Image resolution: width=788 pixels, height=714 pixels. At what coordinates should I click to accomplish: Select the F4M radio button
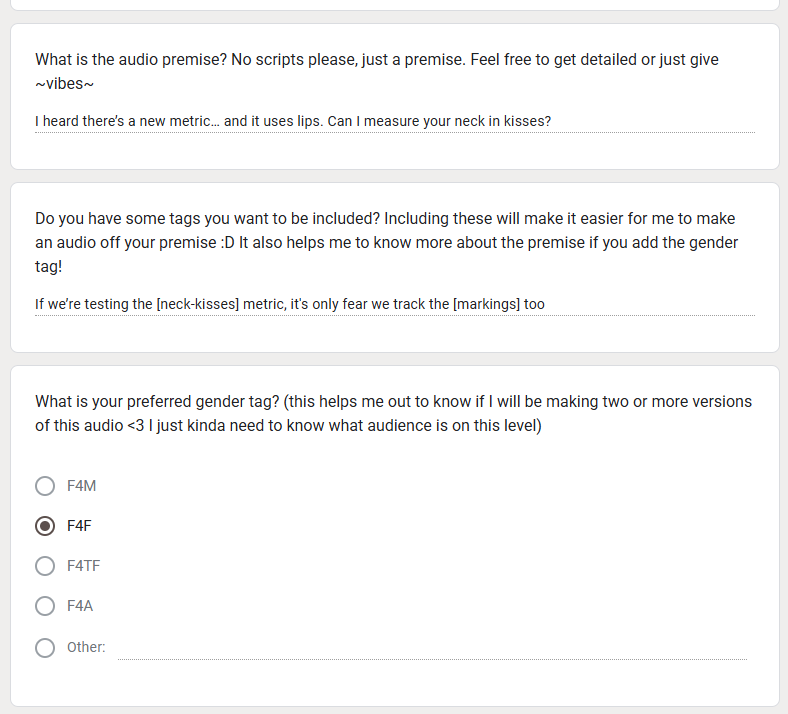pos(45,486)
